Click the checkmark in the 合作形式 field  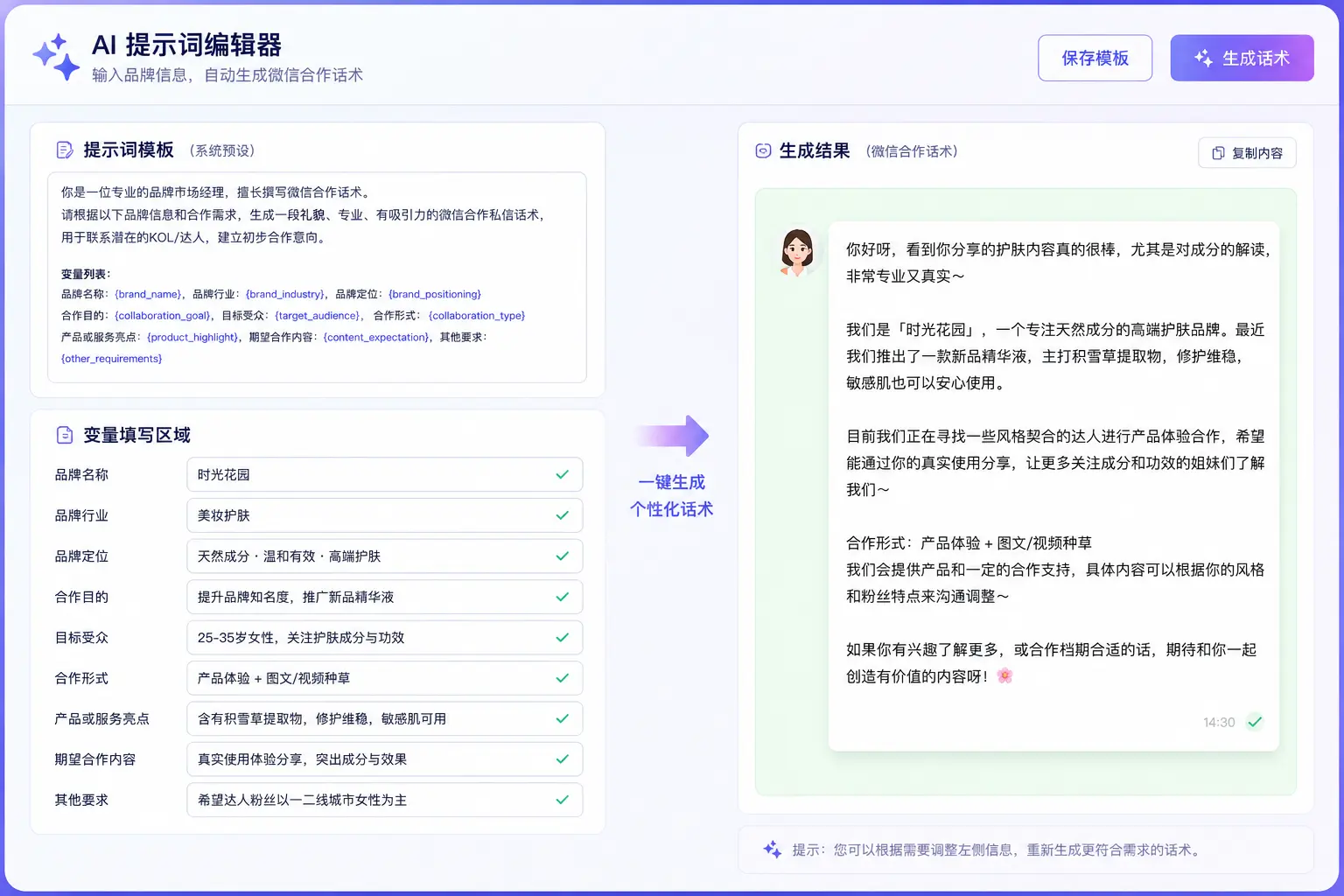point(563,678)
